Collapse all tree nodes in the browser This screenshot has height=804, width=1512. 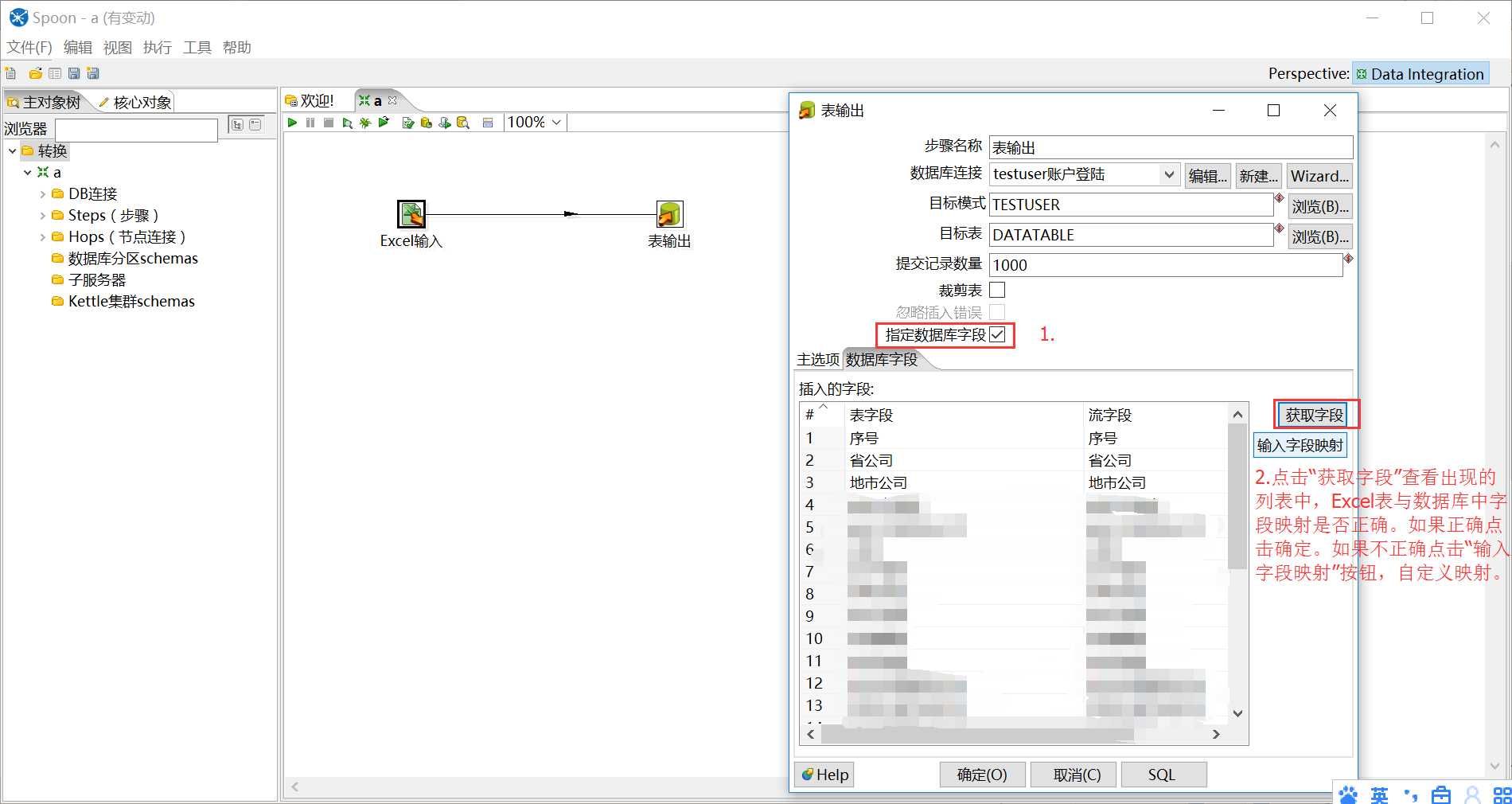coord(255,124)
